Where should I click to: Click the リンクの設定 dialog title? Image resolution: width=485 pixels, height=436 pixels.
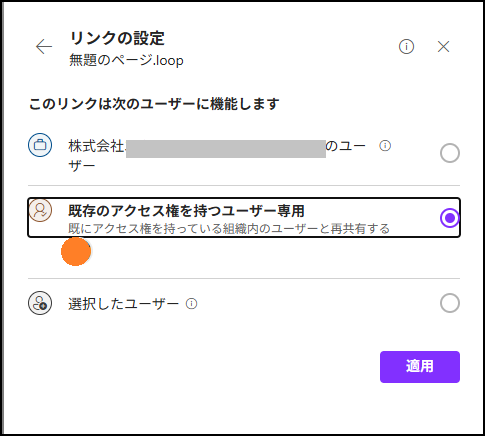pos(117,38)
